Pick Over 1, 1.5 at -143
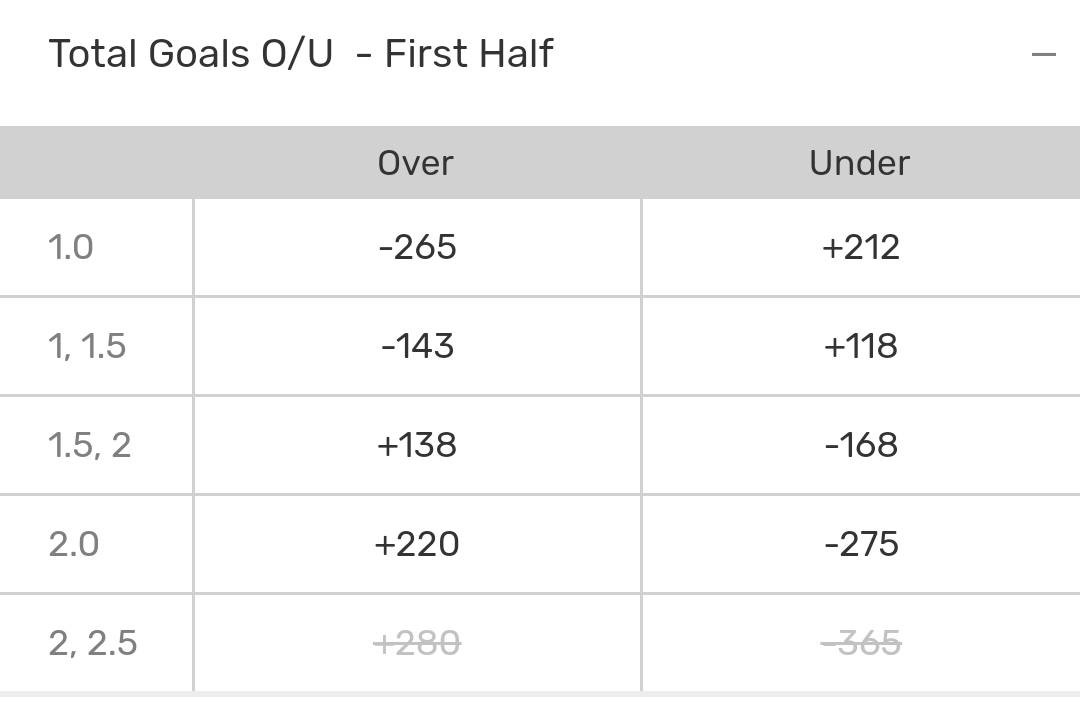The width and height of the screenshot is (1080, 718). tap(417, 346)
